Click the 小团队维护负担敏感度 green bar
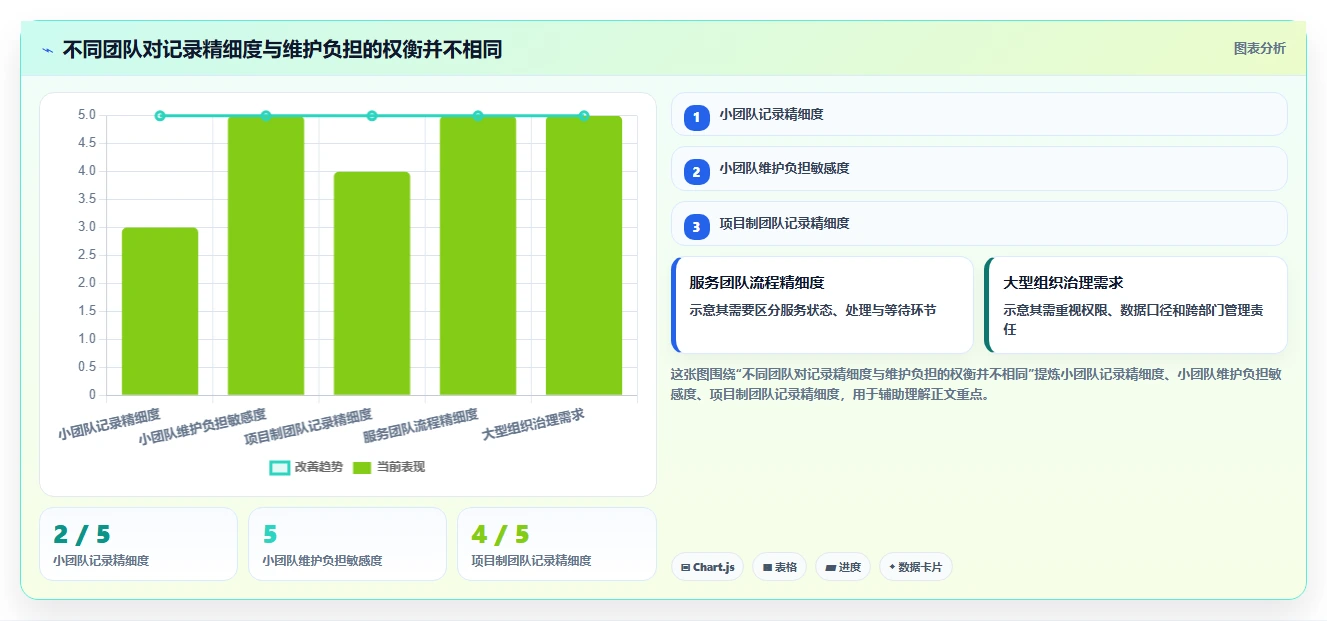This screenshot has height=621, width=1327. click(x=266, y=255)
